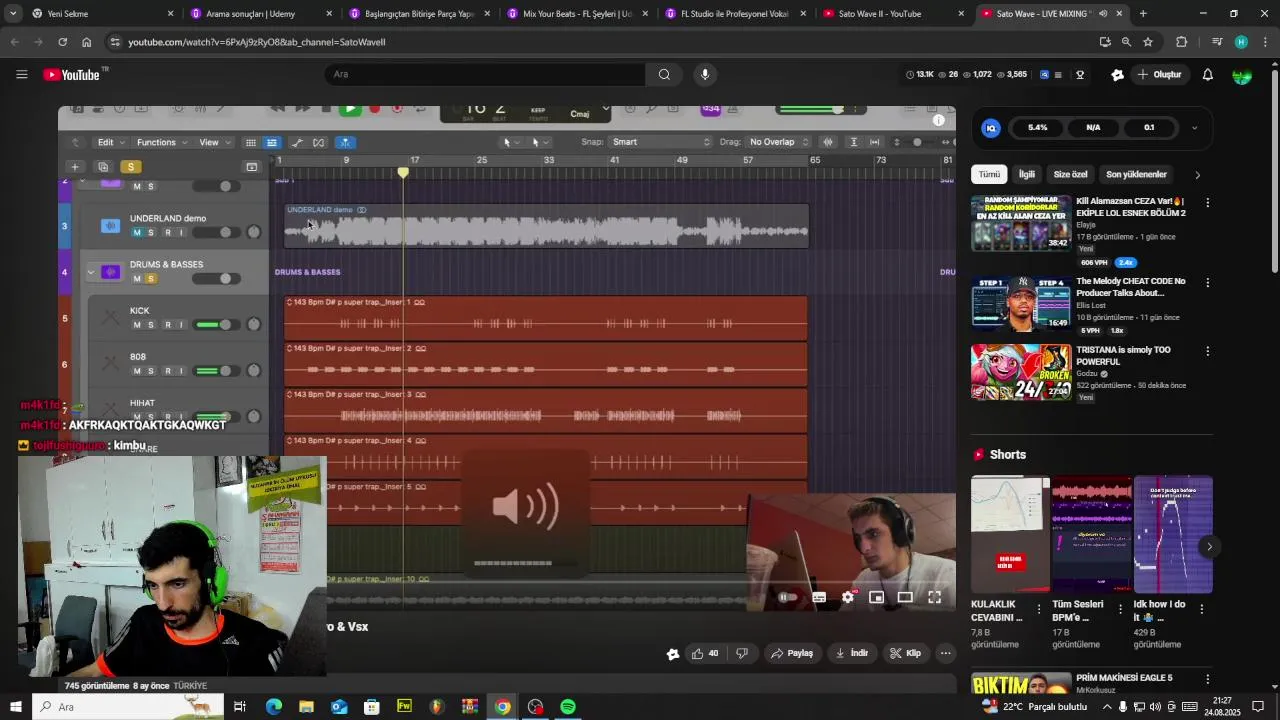Reload the page in Chrome

click(62, 42)
